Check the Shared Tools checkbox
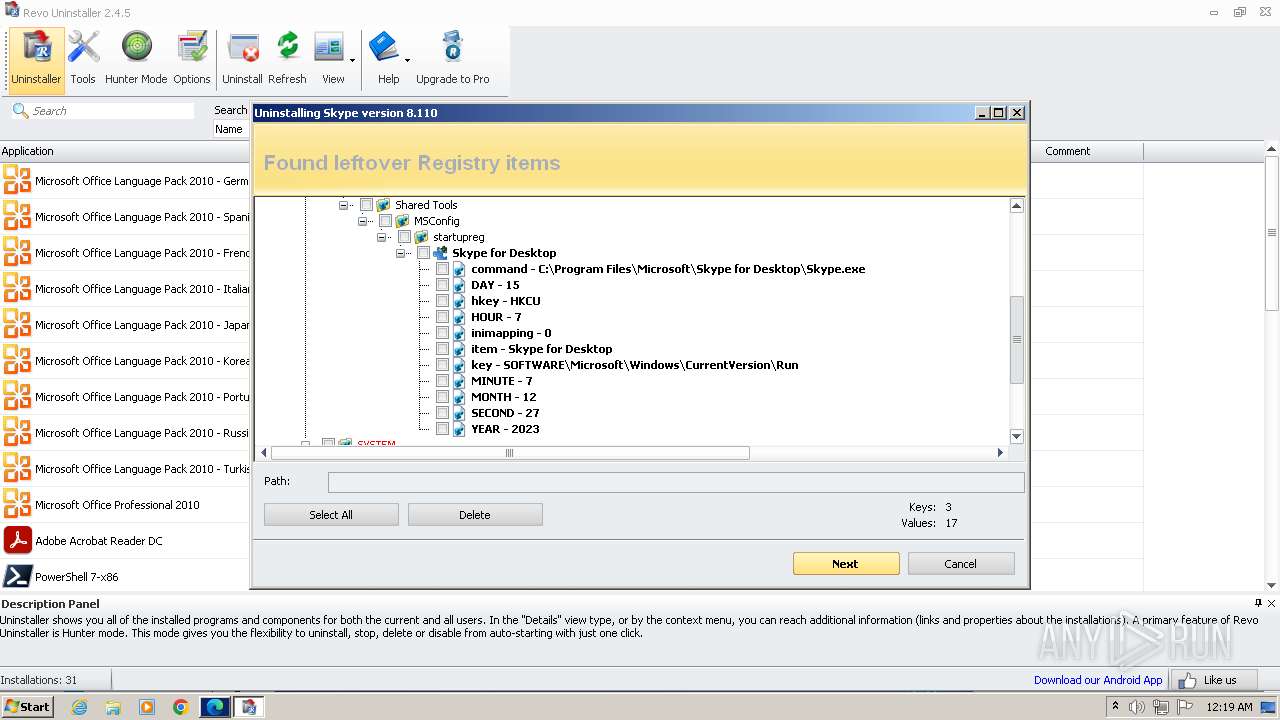1280x720 pixels. [366, 205]
